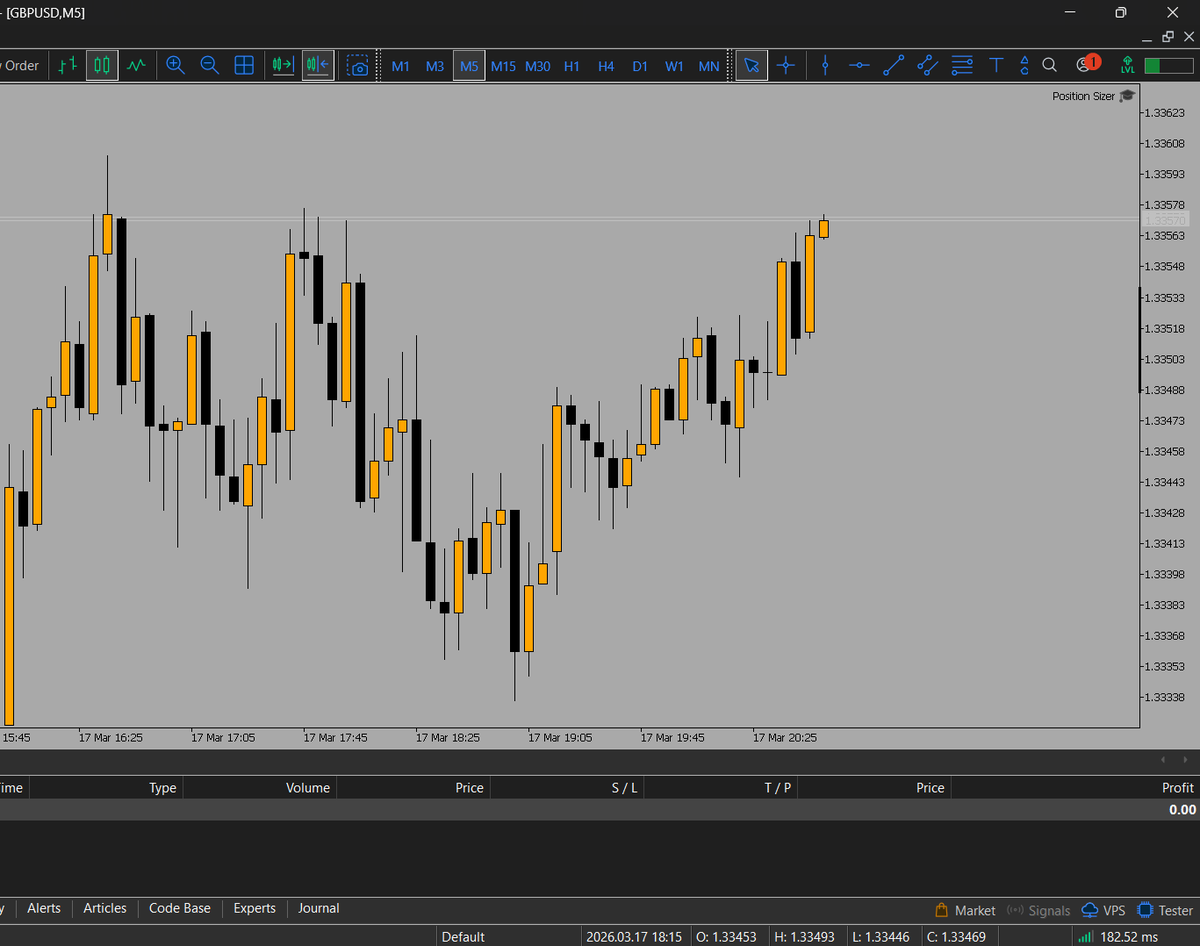
Task: Zoom in on the chart
Action: [x=176, y=66]
